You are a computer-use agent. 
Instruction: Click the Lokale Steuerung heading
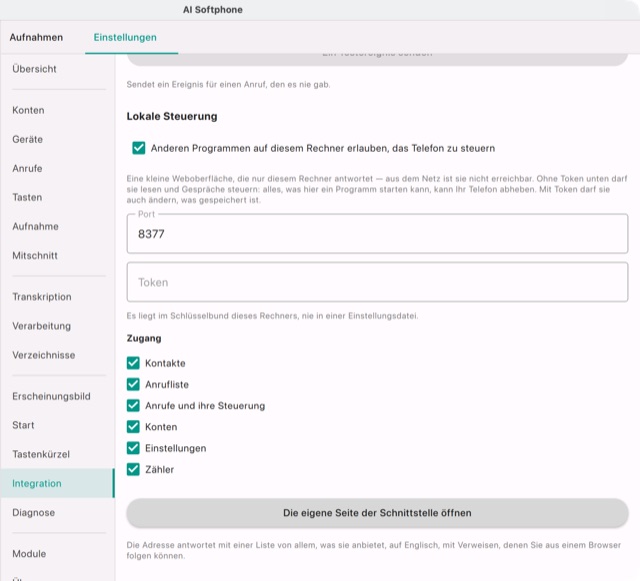point(172,116)
